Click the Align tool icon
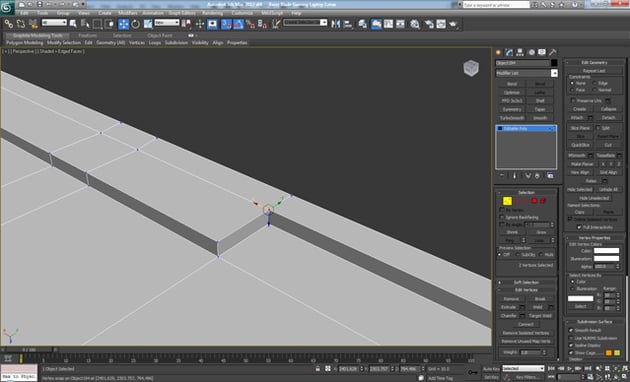Image resolution: width=630 pixels, height=382 pixels. click(x=348, y=24)
